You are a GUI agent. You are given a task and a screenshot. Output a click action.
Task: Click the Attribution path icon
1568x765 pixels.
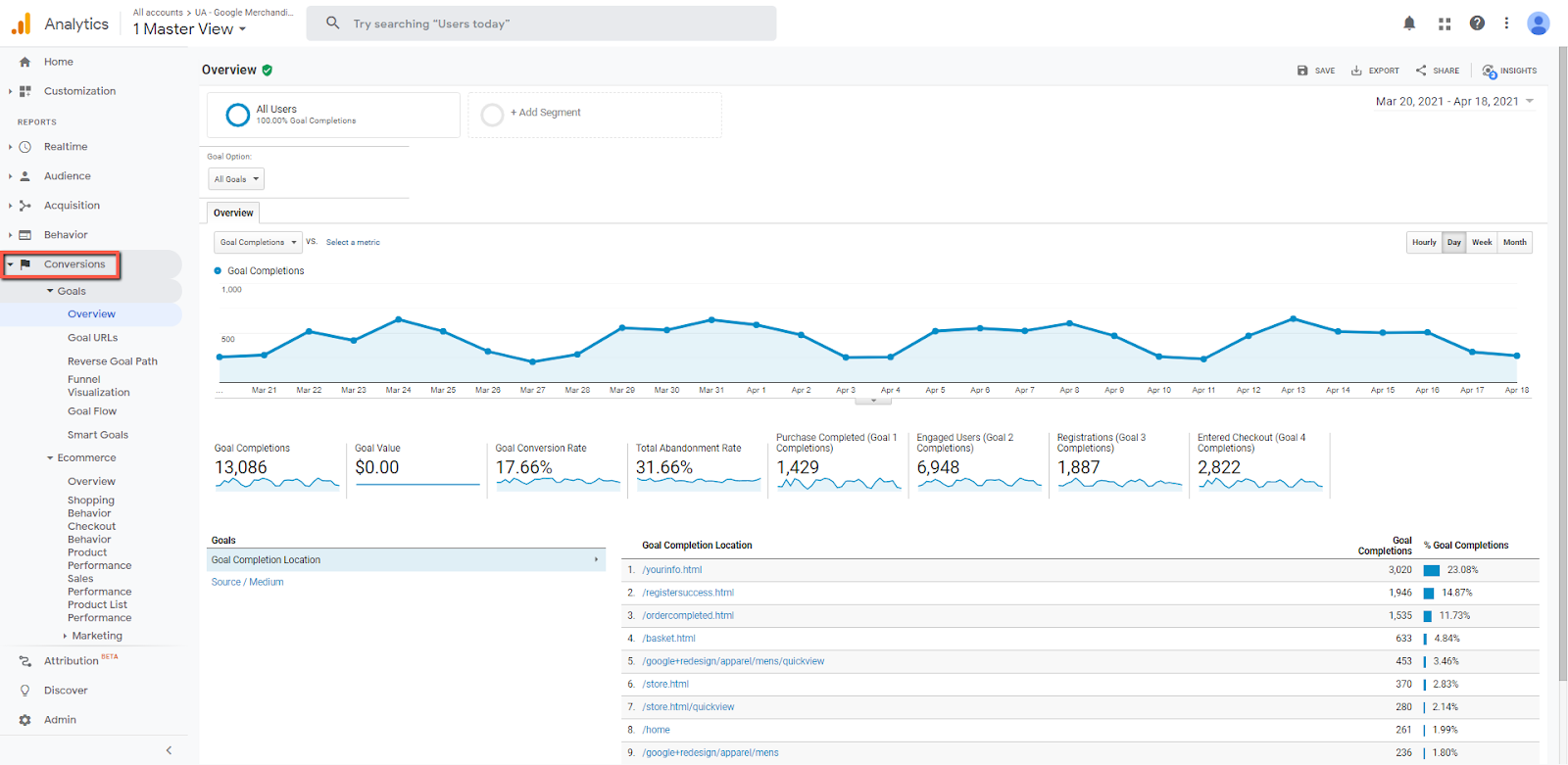24,661
